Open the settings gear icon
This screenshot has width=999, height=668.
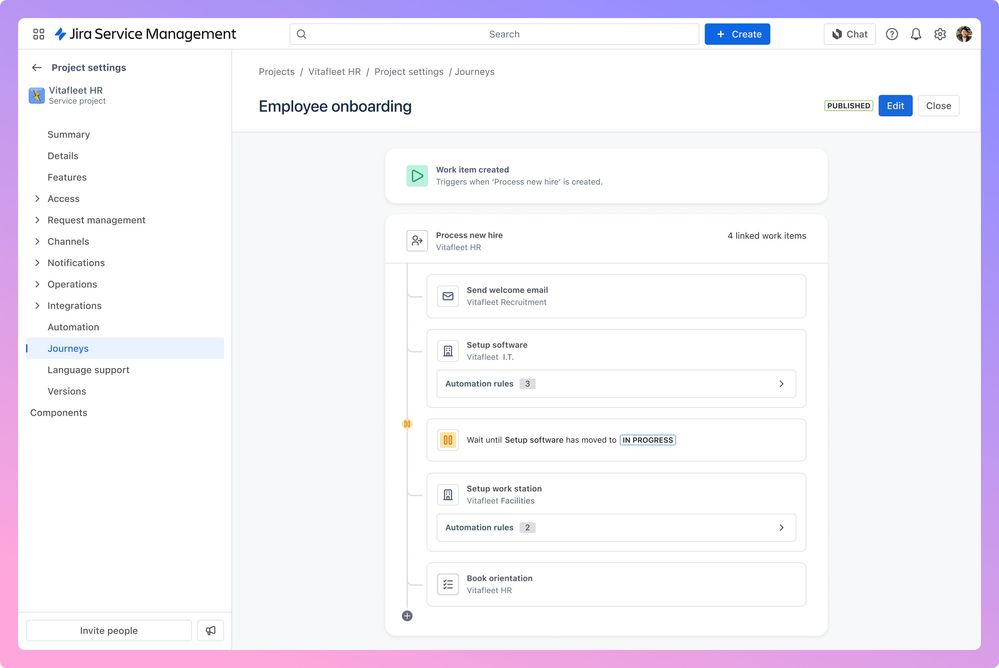940,34
